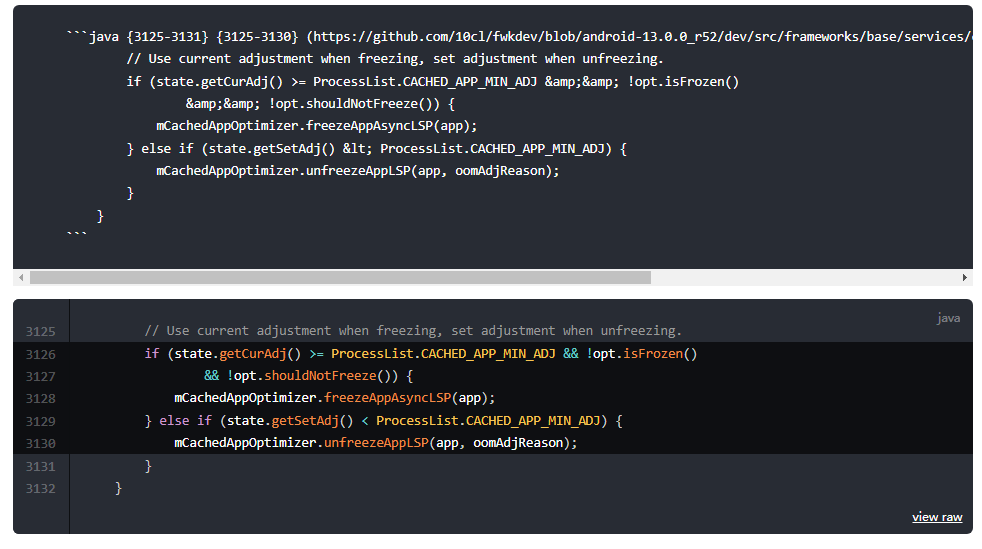The height and width of the screenshot is (549, 982).
Task: Click line number 3127
Action: point(40,376)
